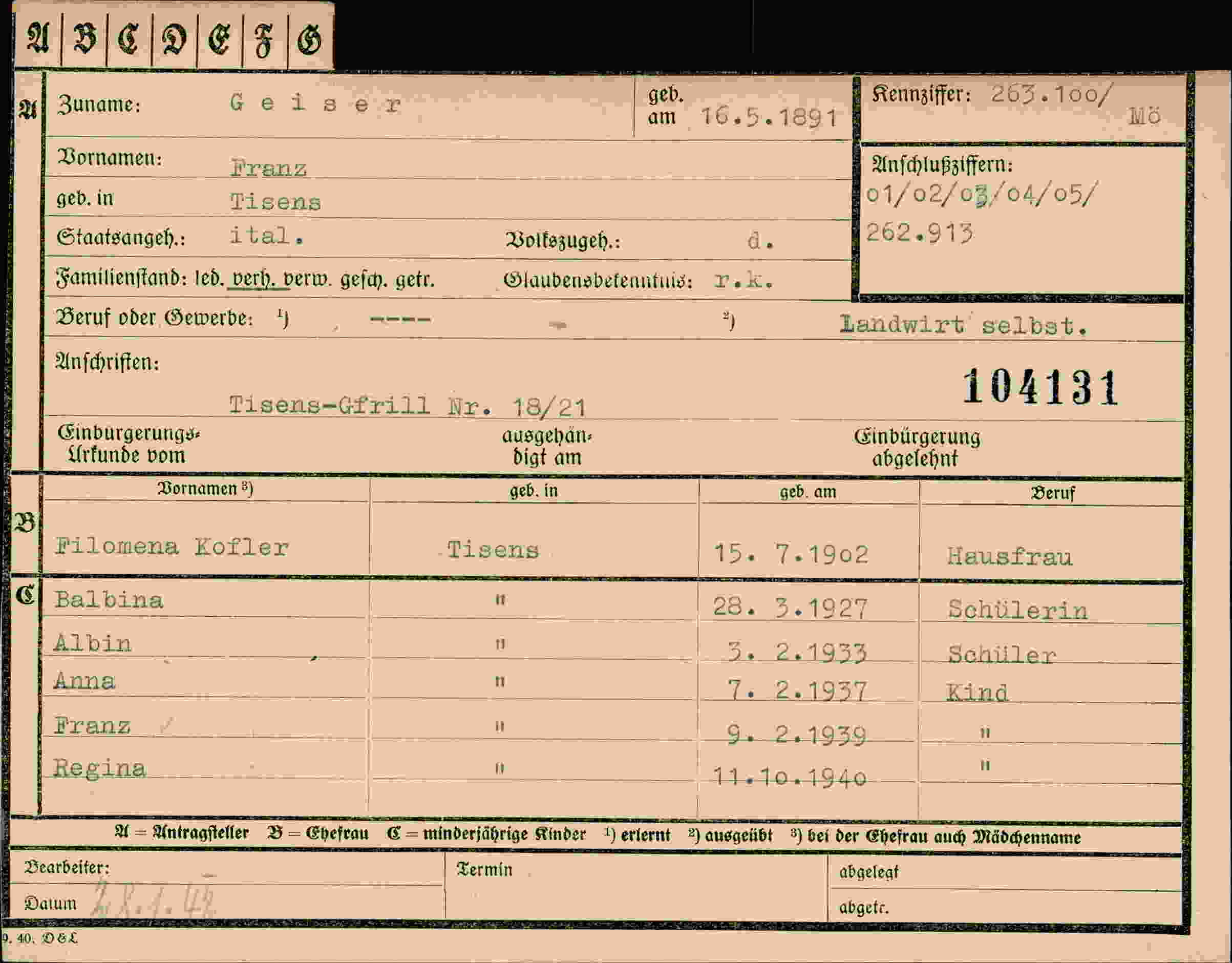Click the birth date 11.10.1940
The image size is (1232, 963).
click(790, 778)
